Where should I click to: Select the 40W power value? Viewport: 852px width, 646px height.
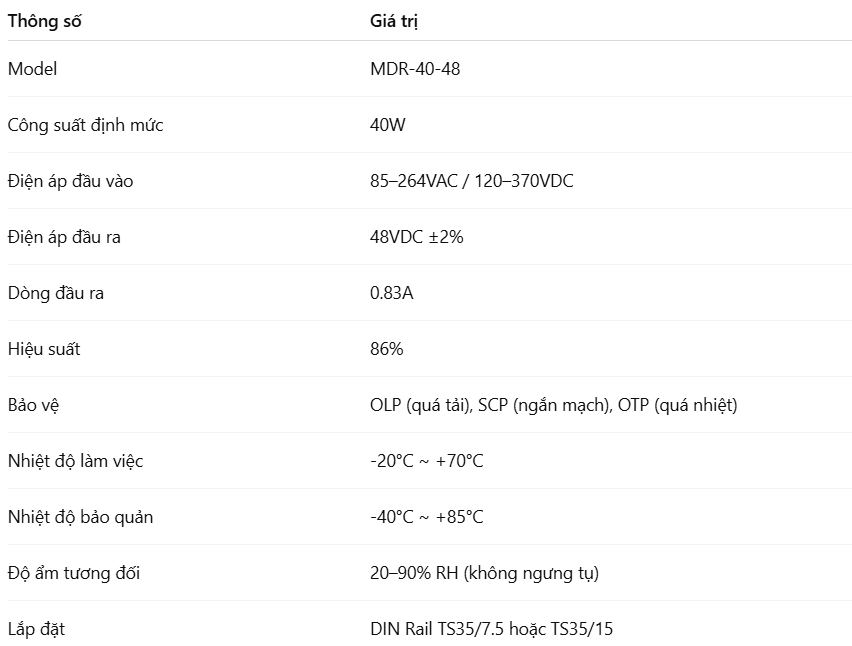click(388, 125)
